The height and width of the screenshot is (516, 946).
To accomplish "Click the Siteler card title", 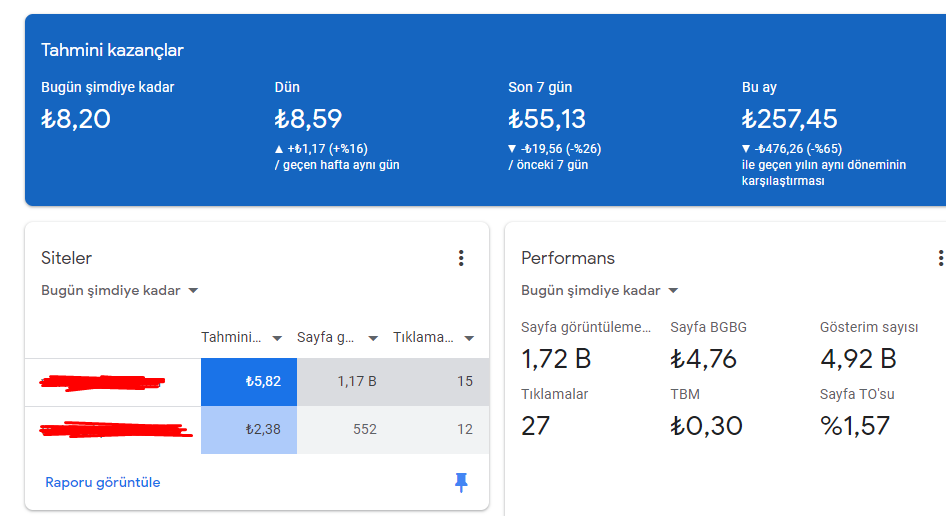I will click(66, 258).
